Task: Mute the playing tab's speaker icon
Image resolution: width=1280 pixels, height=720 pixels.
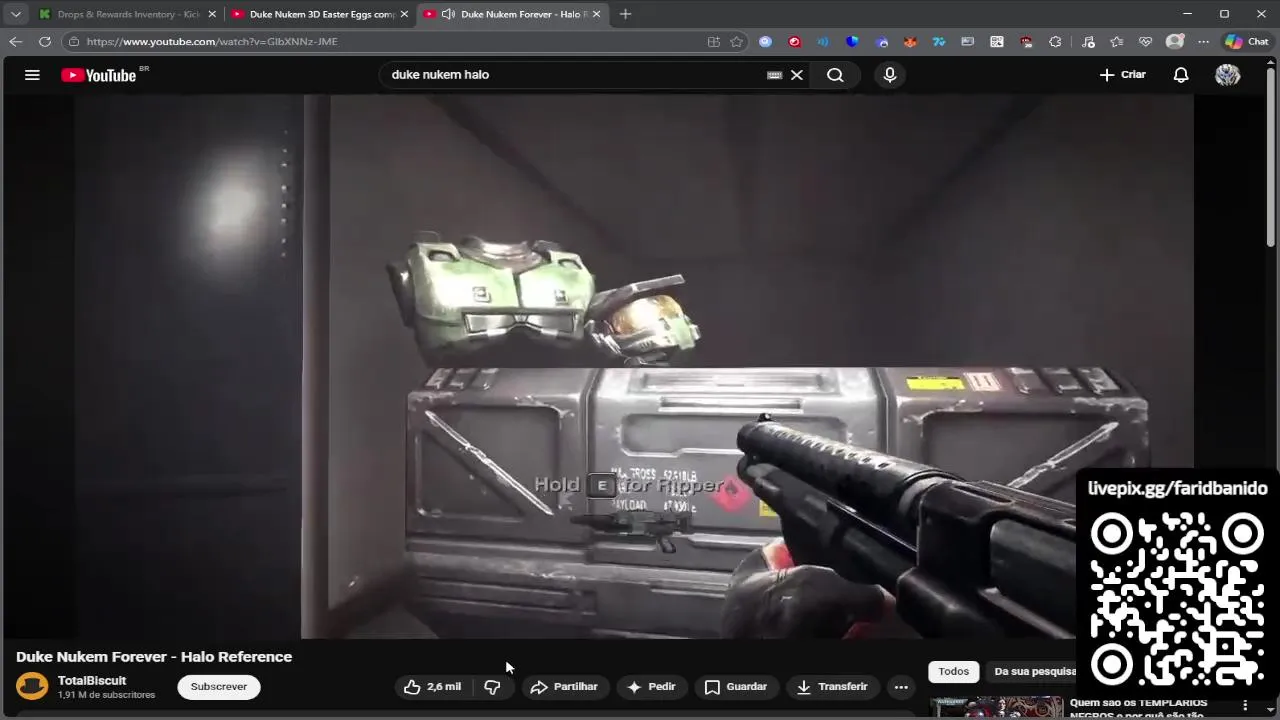Action: point(448,14)
